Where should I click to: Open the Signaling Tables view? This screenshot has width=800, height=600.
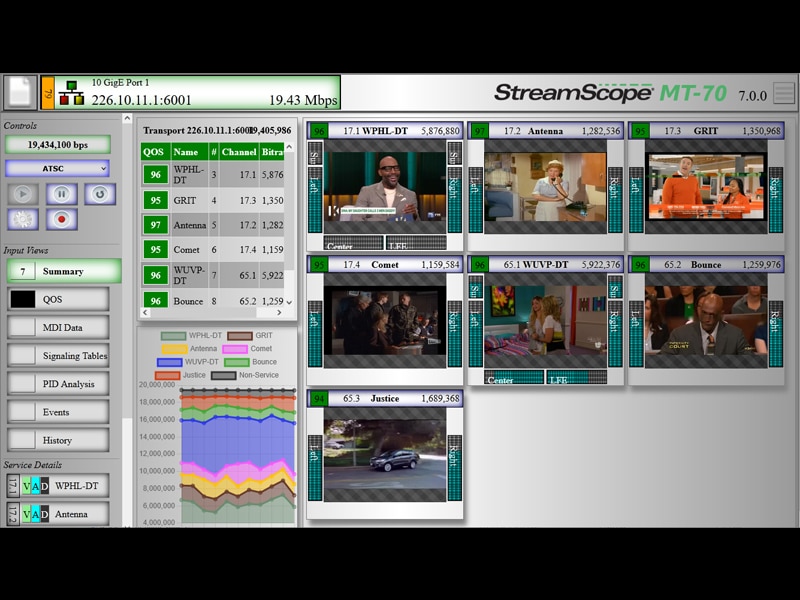[x=60, y=356]
